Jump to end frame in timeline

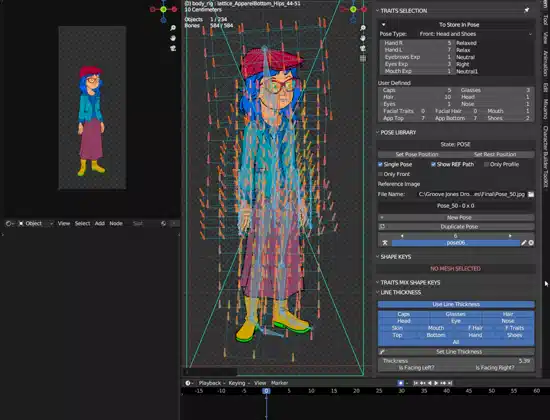tap(450, 383)
